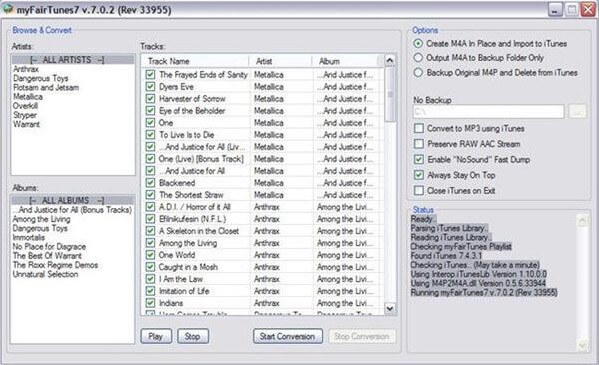The height and width of the screenshot is (365, 599).
Task: Select The Best Of Warrant album
Action: tap(73, 256)
